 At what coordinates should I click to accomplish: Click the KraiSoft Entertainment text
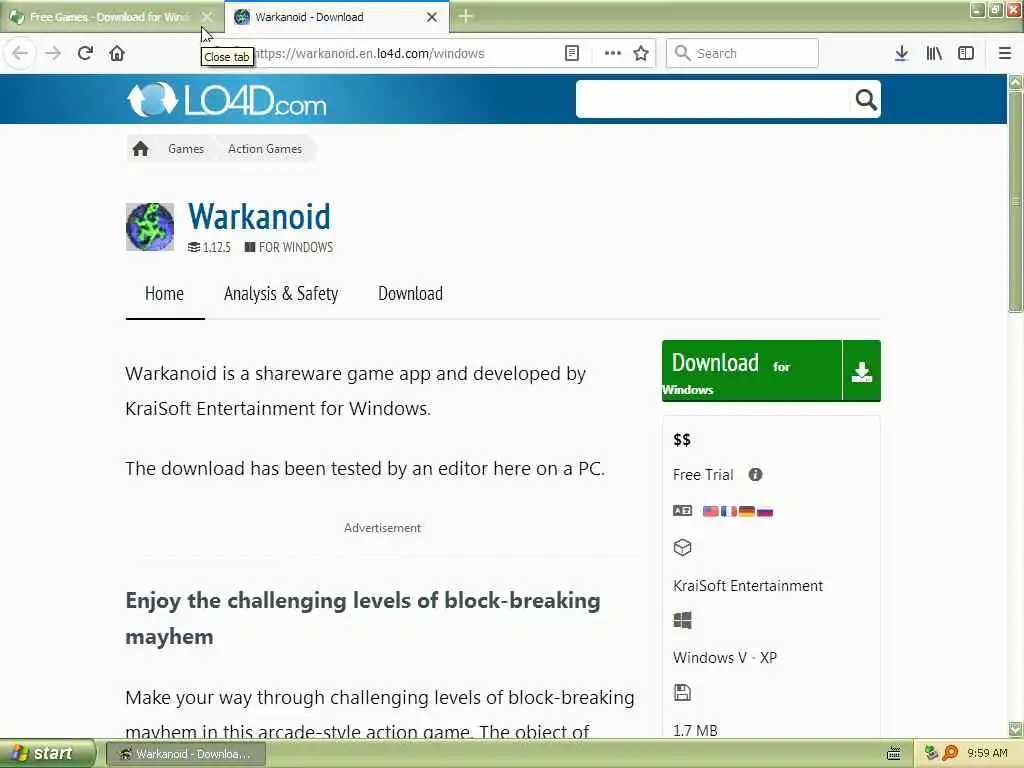(x=748, y=586)
